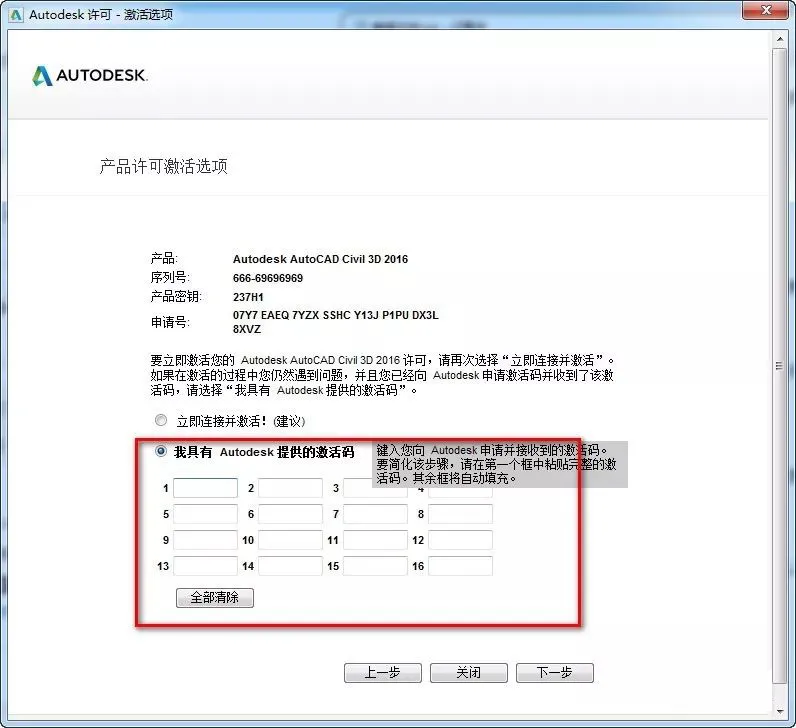Click activation code field 9
Image resolution: width=796 pixels, height=728 pixels.
pyautogui.click(x=205, y=540)
